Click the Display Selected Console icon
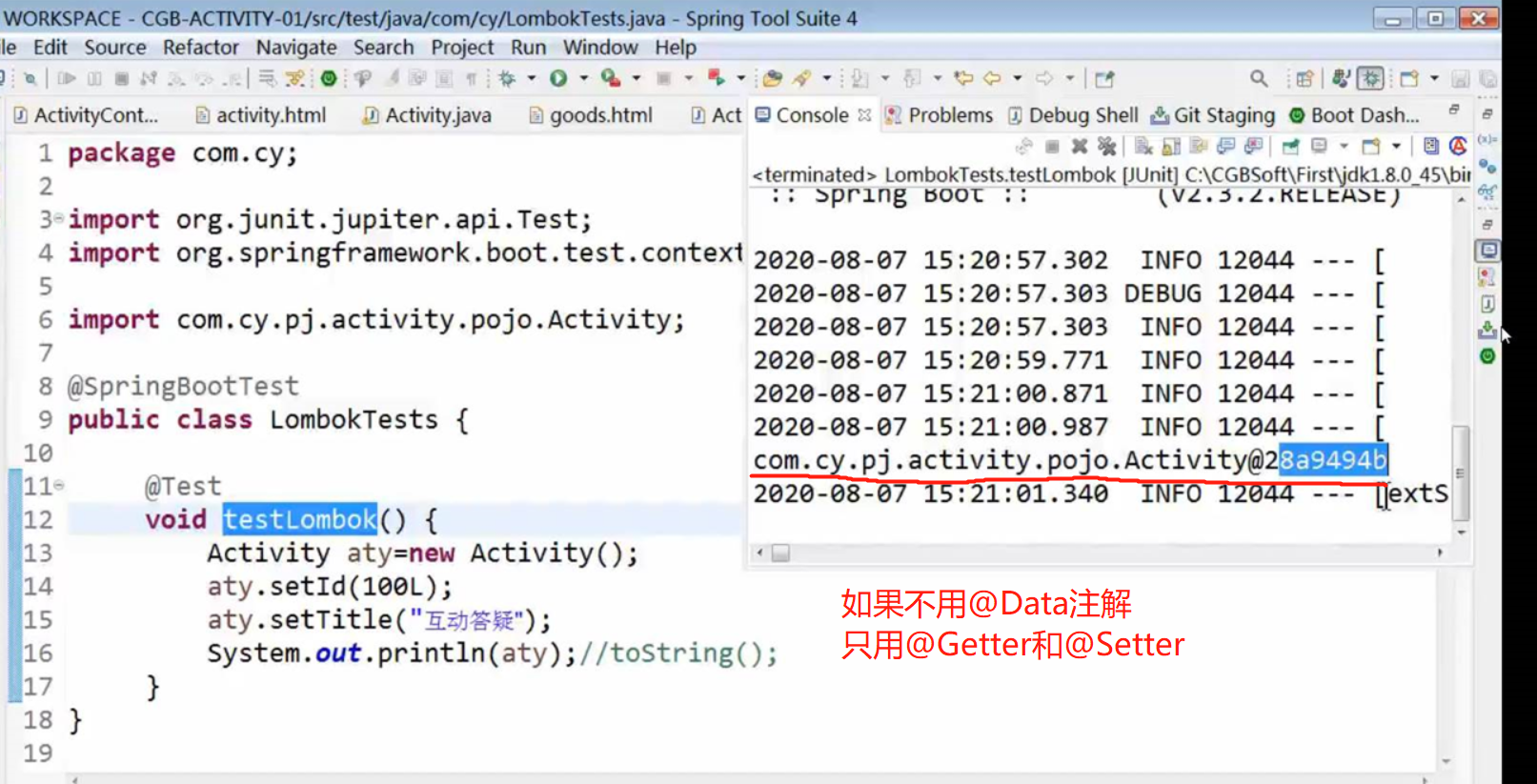The width and height of the screenshot is (1537, 784). pyautogui.click(x=1319, y=147)
